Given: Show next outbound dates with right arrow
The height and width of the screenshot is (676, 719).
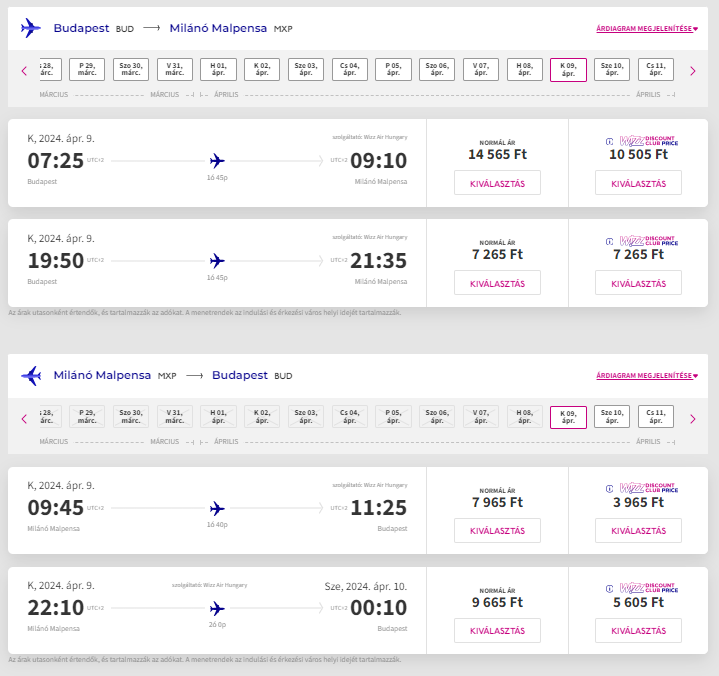Looking at the screenshot, I should (x=693, y=70).
